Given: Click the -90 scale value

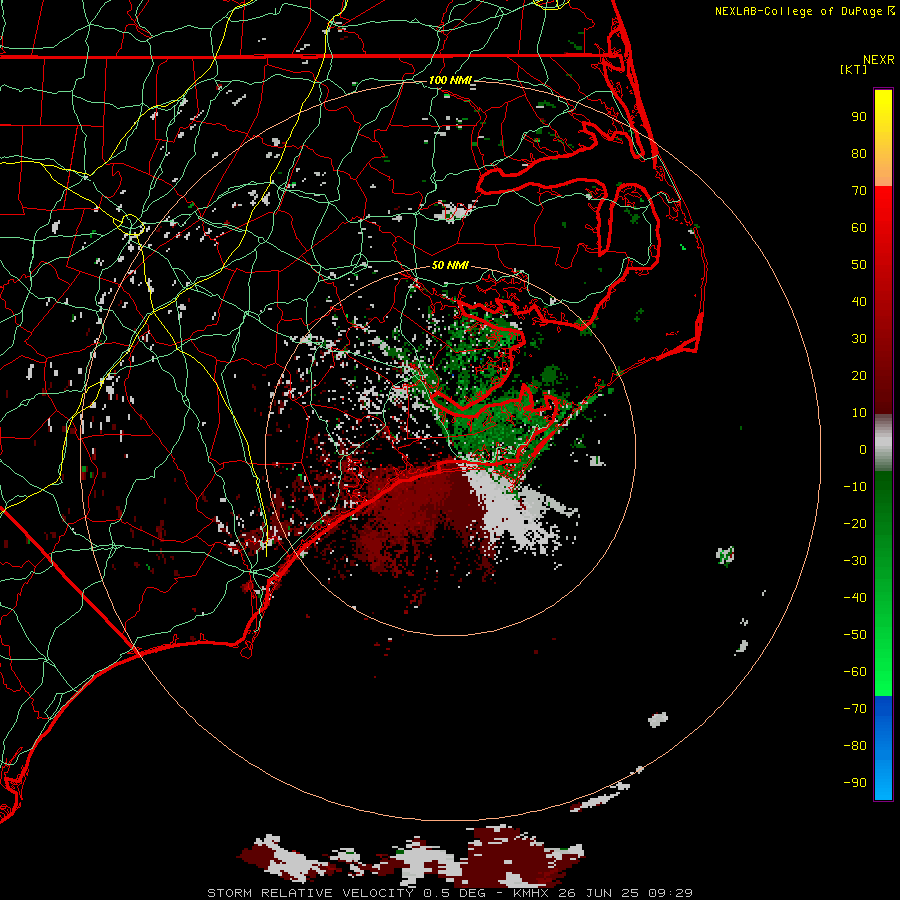Looking at the screenshot, I should pyautogui.click(x=855, y=783).
